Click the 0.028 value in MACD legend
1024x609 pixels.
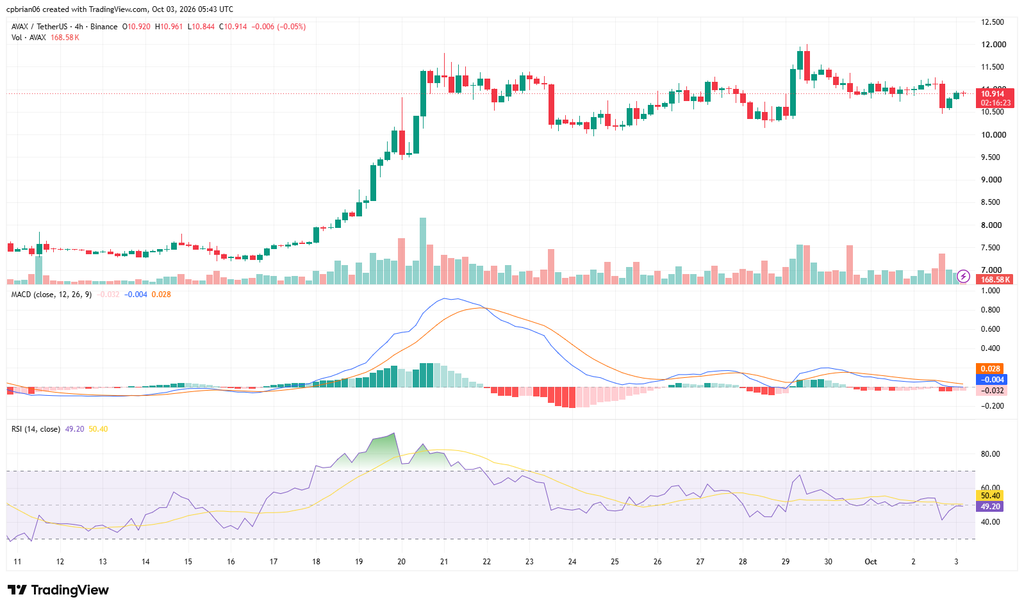click(x=161, y=294)
